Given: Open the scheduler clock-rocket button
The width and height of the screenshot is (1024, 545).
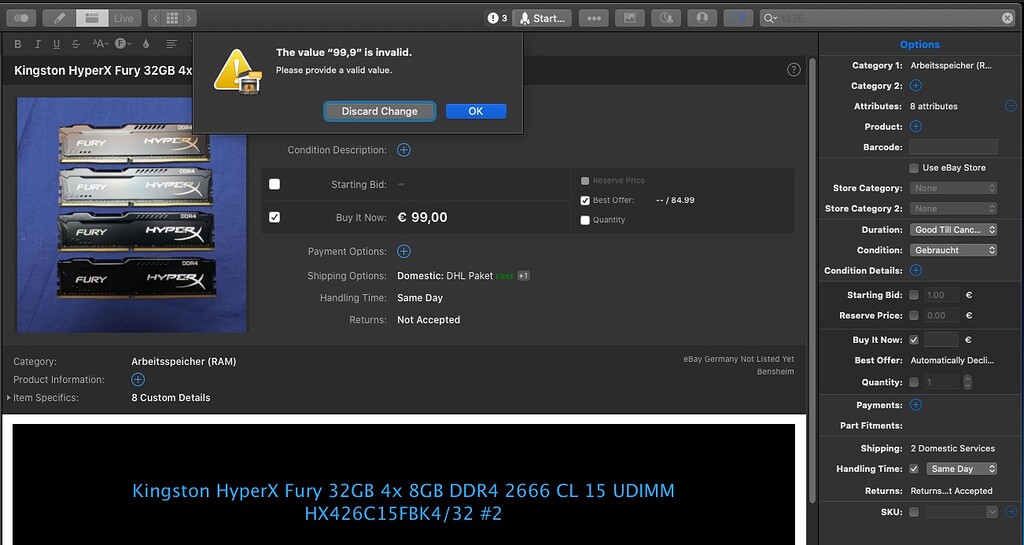Looking at the screenshot, I should [x=666, y=18].
